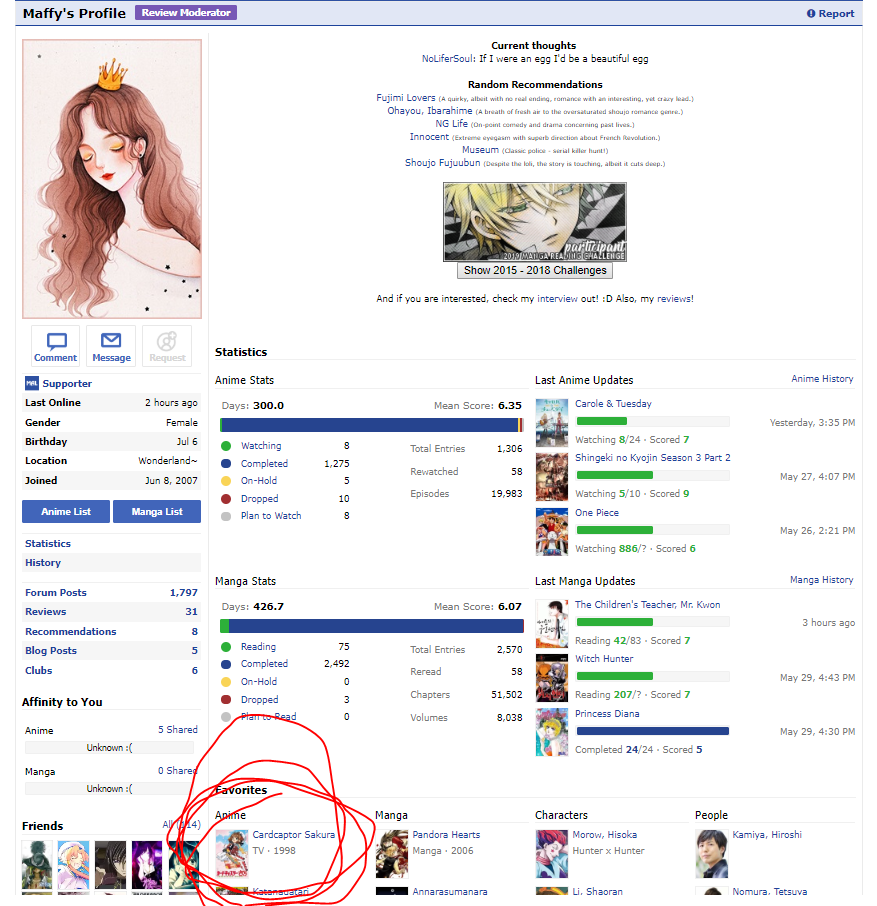The width and height of the screenshot is (877, 906).
Task: Open the One Piece cover thumbnail
Action: click(552, 531)
